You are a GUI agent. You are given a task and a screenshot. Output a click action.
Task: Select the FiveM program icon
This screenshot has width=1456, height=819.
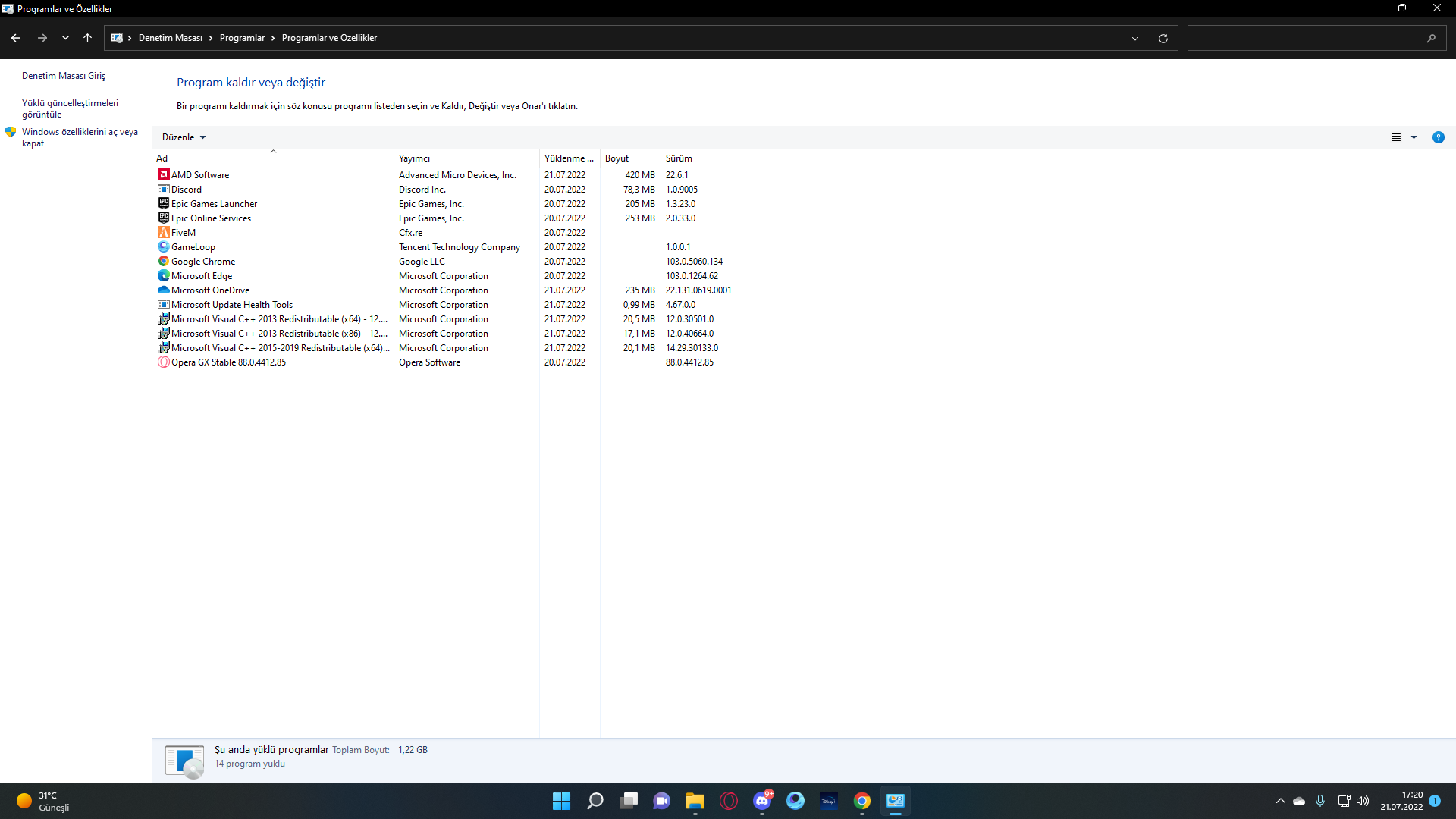coord(163,233)
